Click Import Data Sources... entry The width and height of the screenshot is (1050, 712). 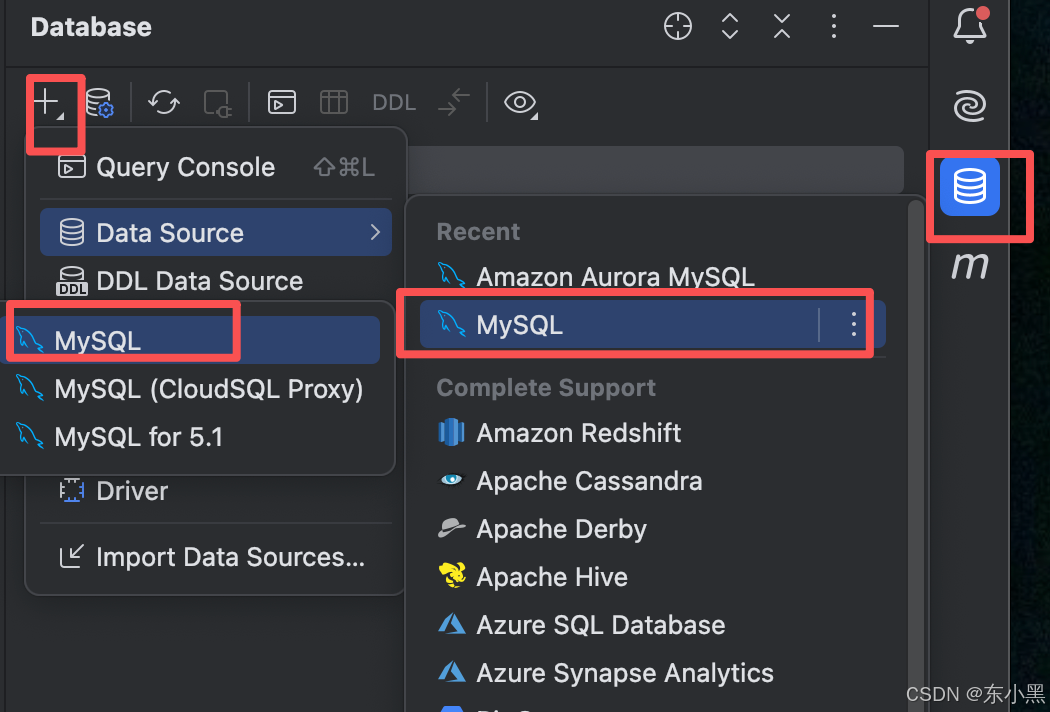[x=230, y=557]
